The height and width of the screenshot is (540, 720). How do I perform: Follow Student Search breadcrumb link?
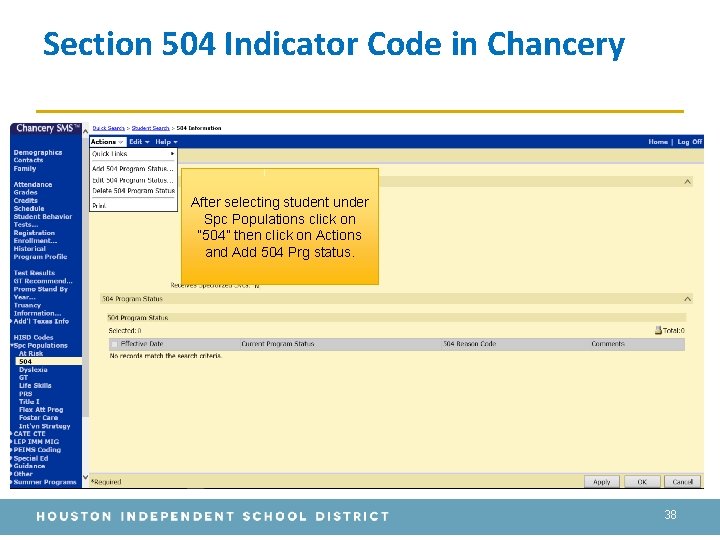150,128
